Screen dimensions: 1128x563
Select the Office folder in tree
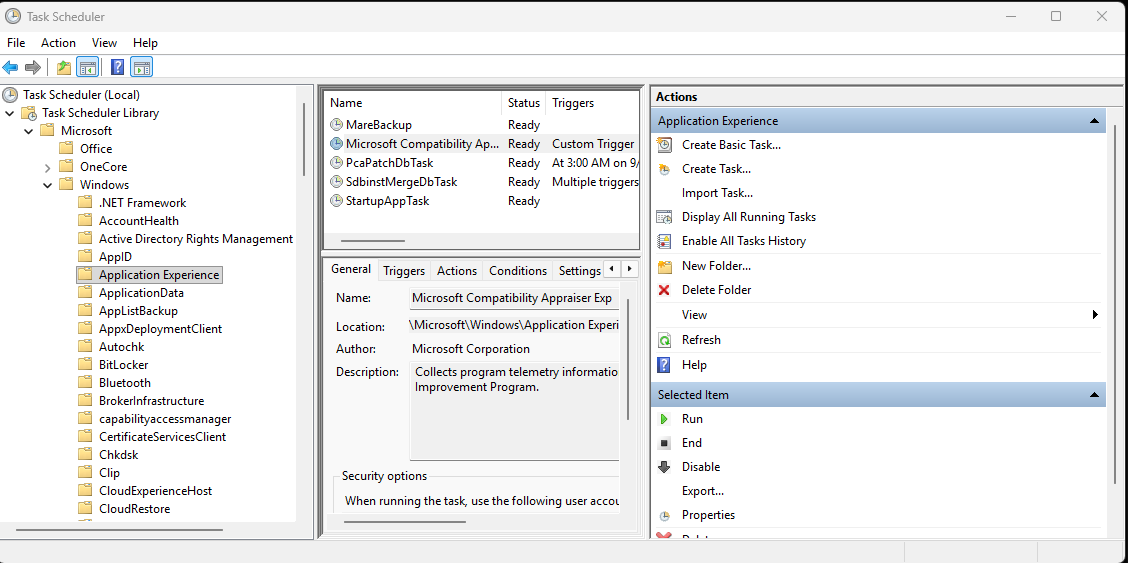pos(96,149)
